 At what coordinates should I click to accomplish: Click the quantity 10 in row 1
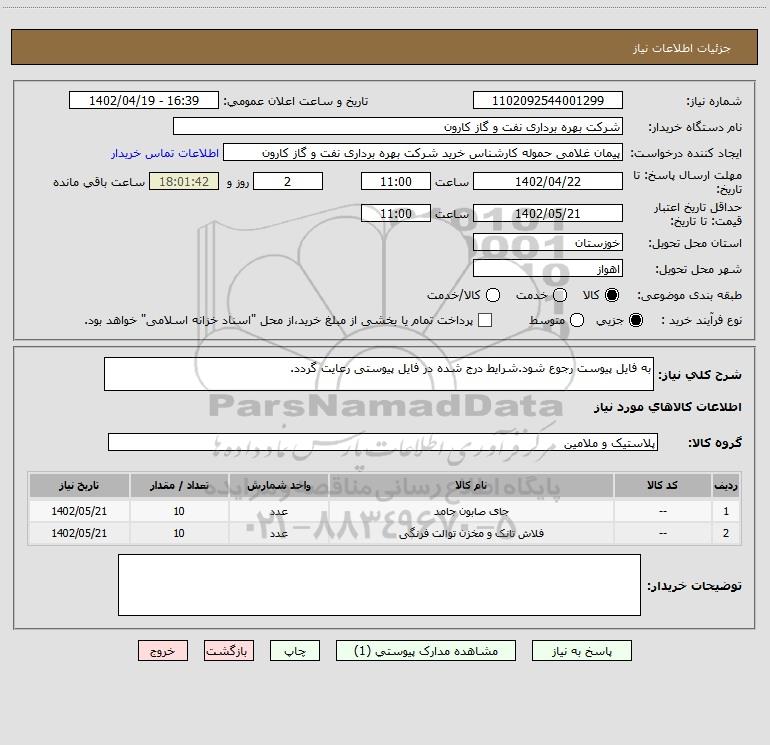179,511
